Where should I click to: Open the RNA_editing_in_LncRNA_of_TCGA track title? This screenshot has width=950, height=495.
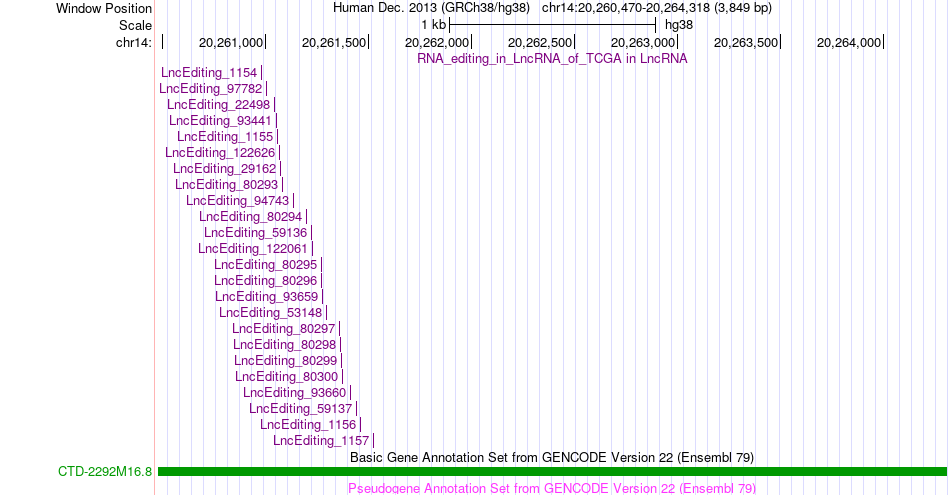552,59
